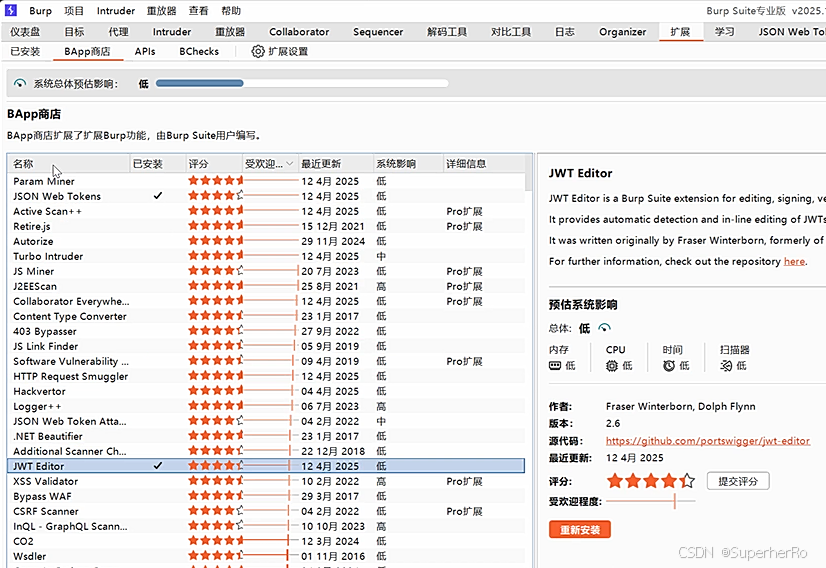The width and height of the screenshot is (826, 568).
Task: Click the Burp Suite logo icon
Action: pyautogui.click(x=11, y=10)
